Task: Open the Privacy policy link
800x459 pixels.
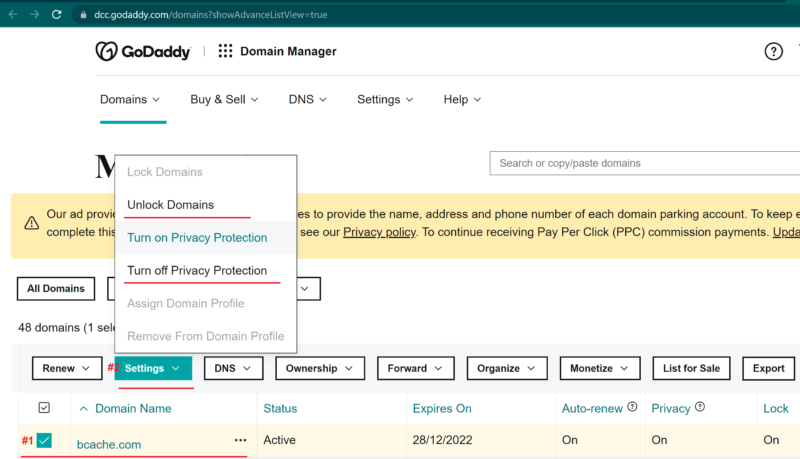Action: point(379,232)
